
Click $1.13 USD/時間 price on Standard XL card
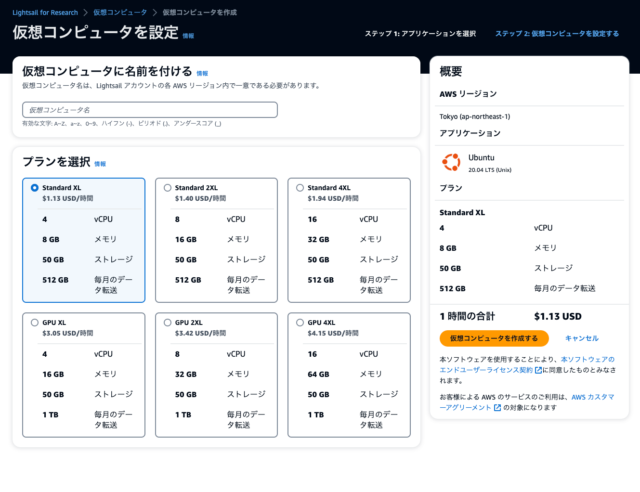pyautogui.click(x=68, y=198)
